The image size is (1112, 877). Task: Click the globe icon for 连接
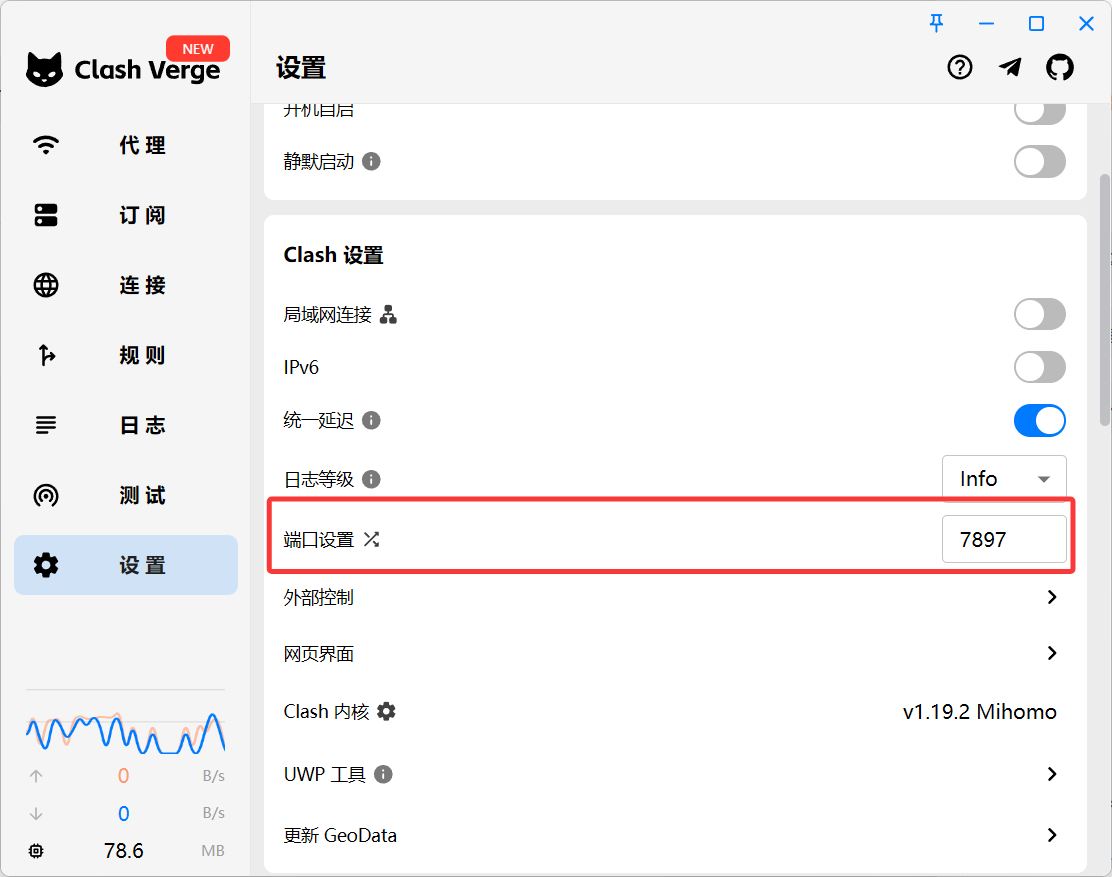pos(46,285)
